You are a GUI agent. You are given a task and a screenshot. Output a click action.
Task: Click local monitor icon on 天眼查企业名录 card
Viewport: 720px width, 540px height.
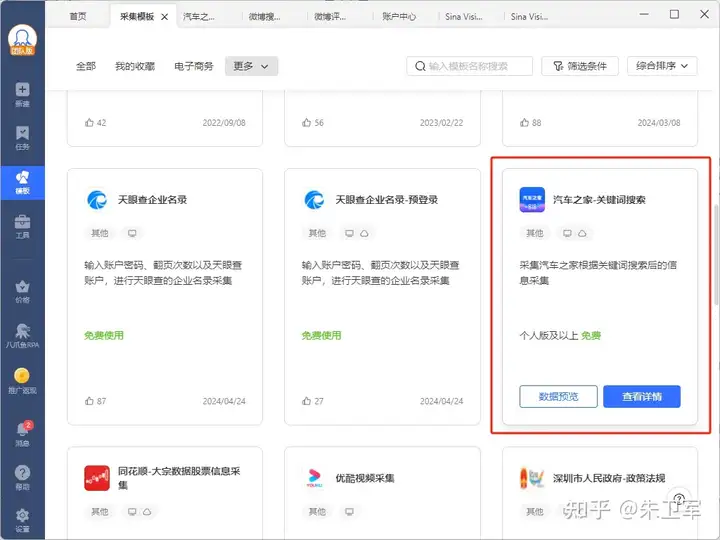click(x=132, y=233)
